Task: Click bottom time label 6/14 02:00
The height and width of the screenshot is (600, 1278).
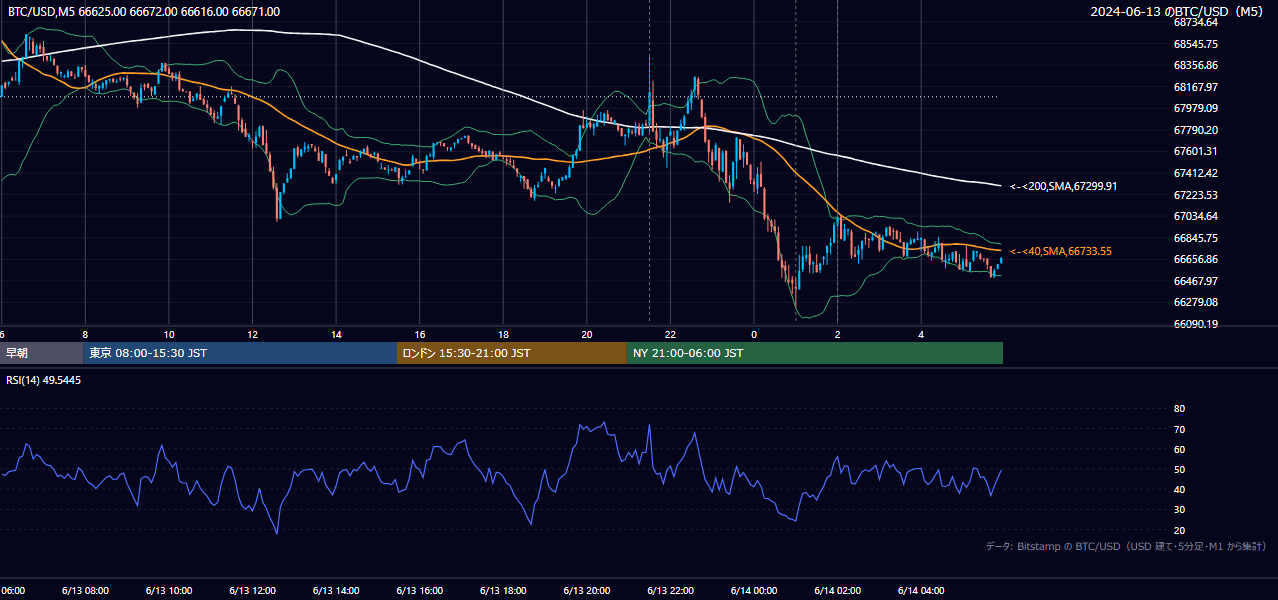Action: [x=837, y=591]
